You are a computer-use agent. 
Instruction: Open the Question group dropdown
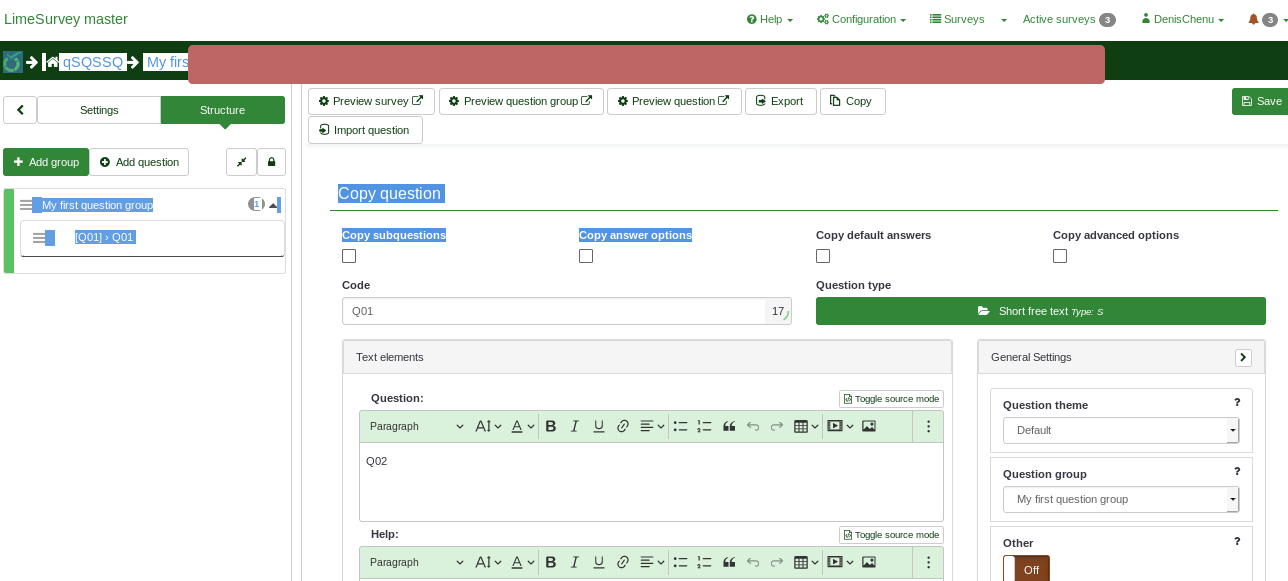[1120, 499]
